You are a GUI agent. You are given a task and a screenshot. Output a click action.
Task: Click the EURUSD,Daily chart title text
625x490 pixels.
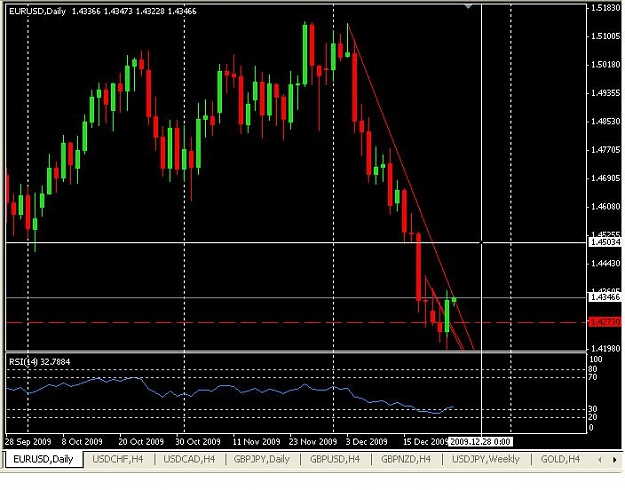pyautogui.click(x=37, y=11)
